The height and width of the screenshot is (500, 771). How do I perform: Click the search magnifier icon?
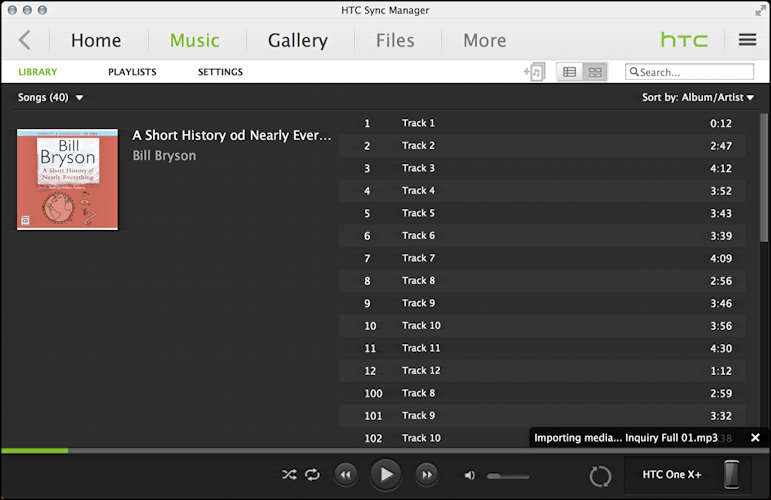pyautogui.click(x=634, y=72)
